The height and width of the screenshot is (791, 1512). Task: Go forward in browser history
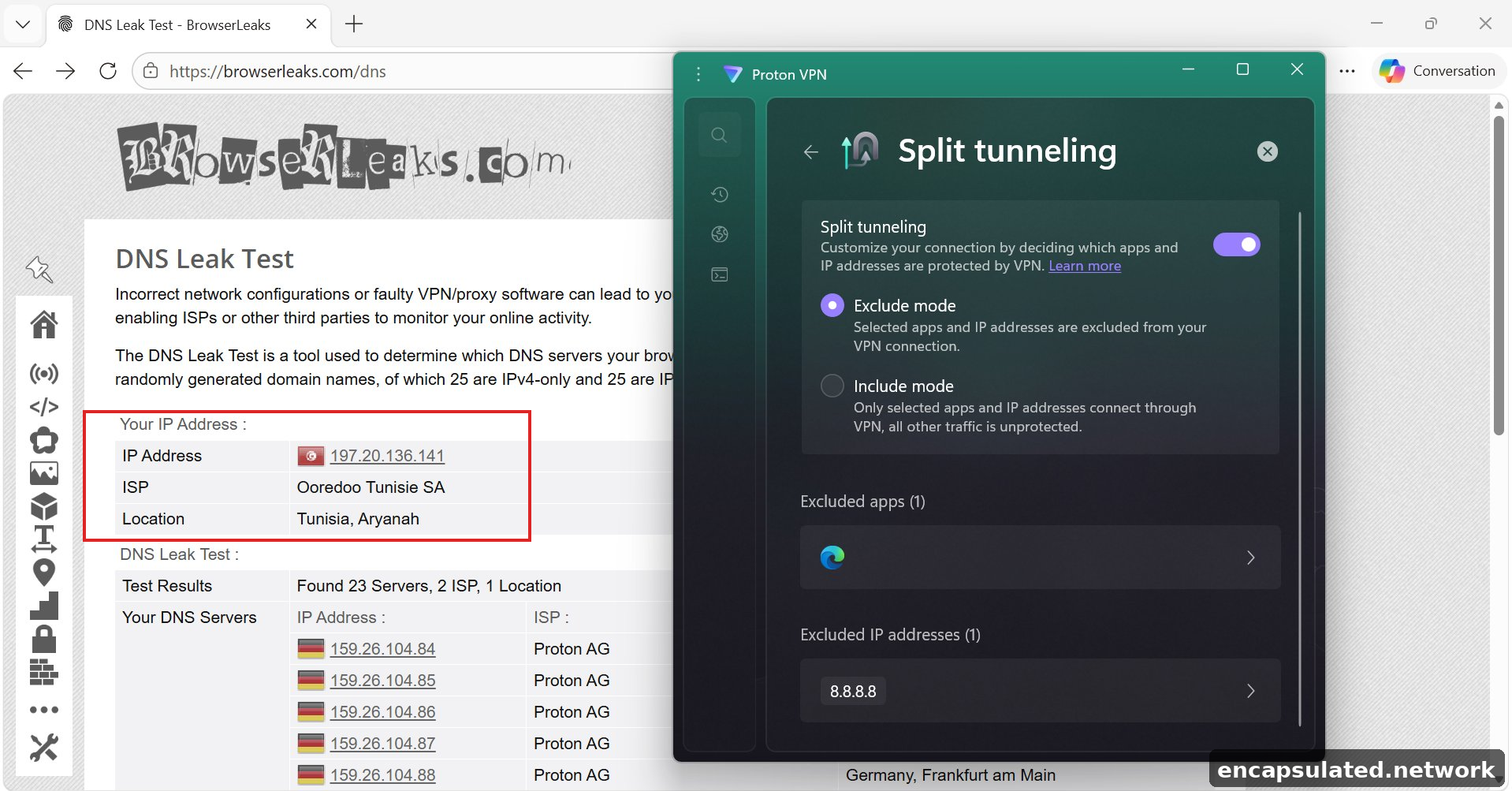click(65, 71)
